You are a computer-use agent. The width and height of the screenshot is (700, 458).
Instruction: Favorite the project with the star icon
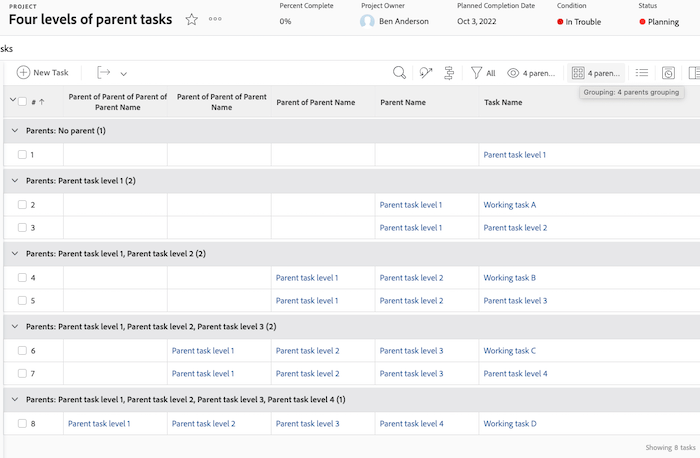coord(191,20)
